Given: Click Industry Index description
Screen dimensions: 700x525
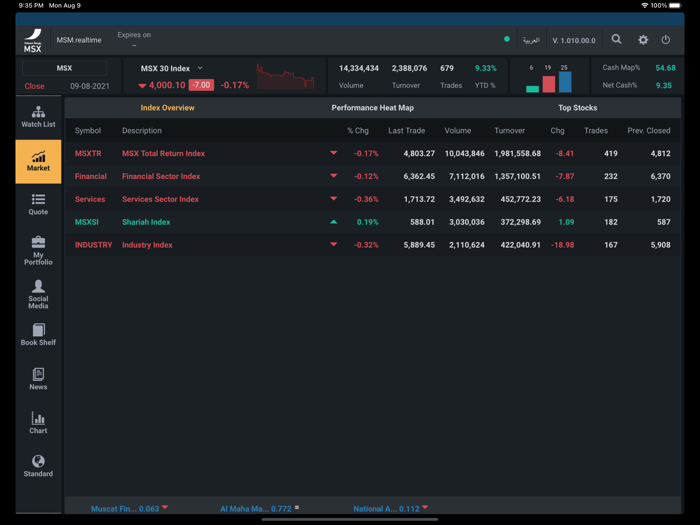Looking at the screenshot, I should pos(147,245).
